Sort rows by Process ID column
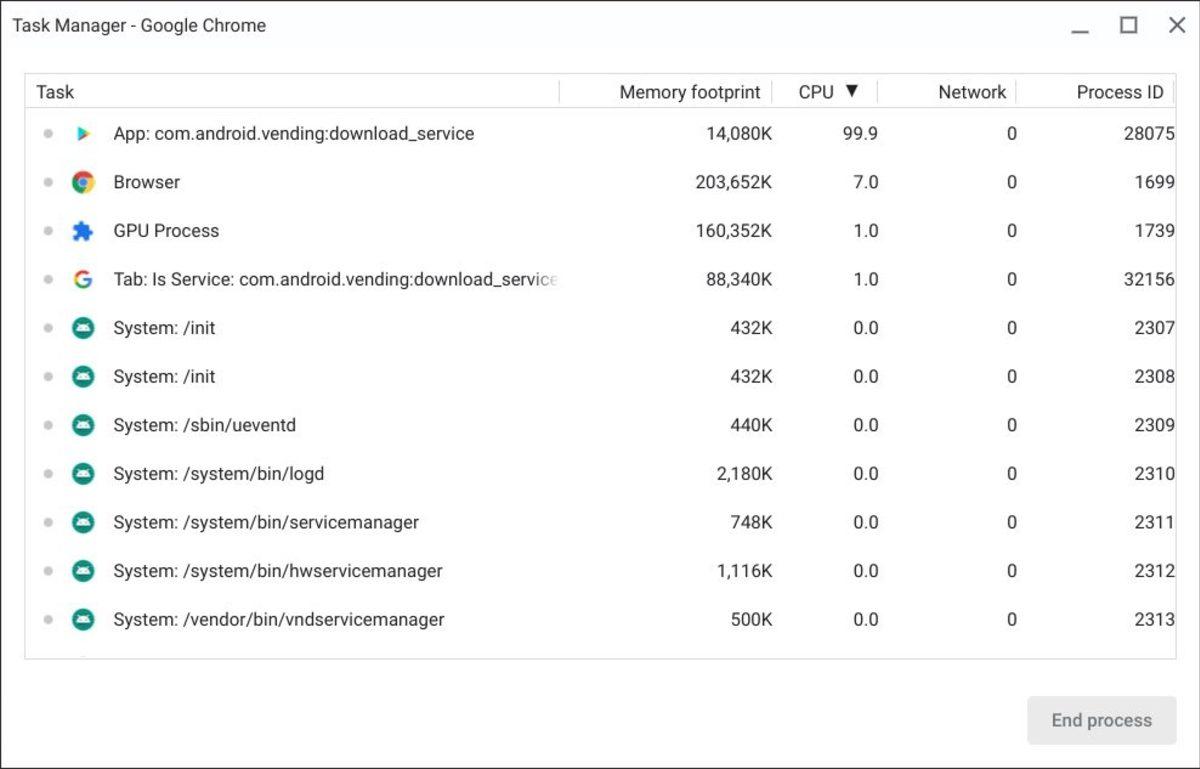This screenshot has width=1200, height=769. click(1118, 91)
